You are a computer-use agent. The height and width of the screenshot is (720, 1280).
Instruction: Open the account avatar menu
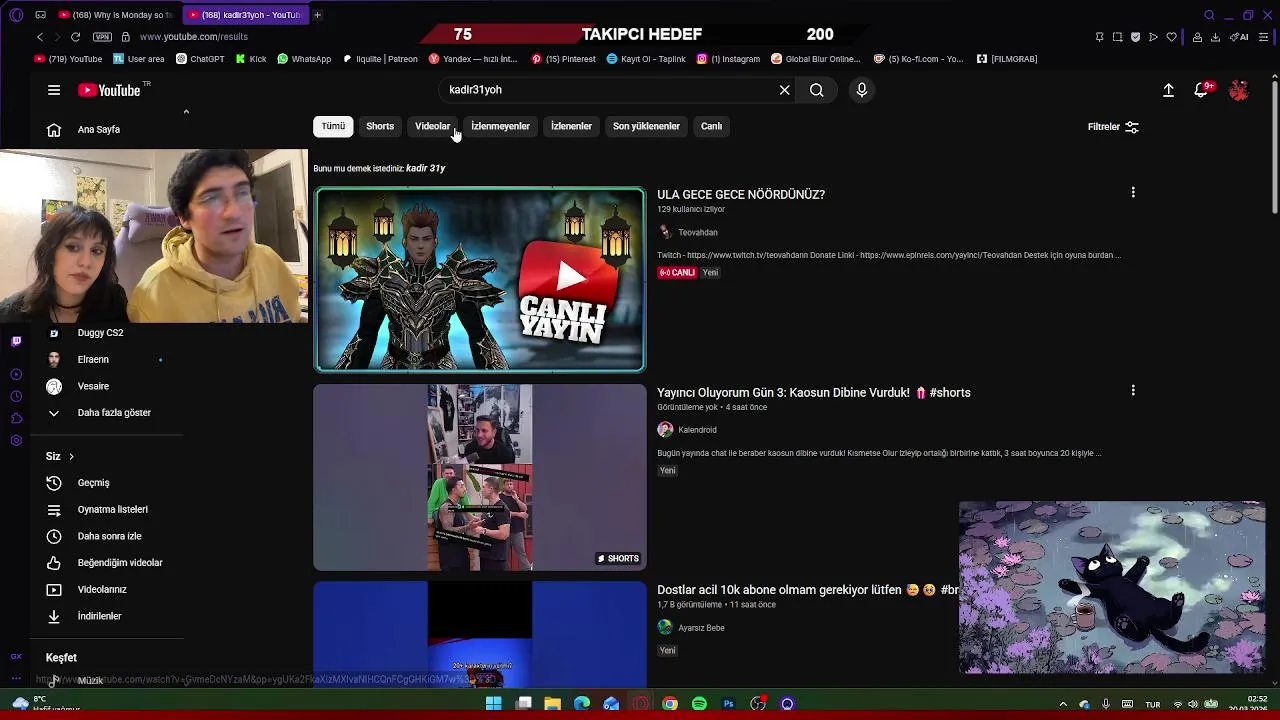click(x=1239, y=90)
